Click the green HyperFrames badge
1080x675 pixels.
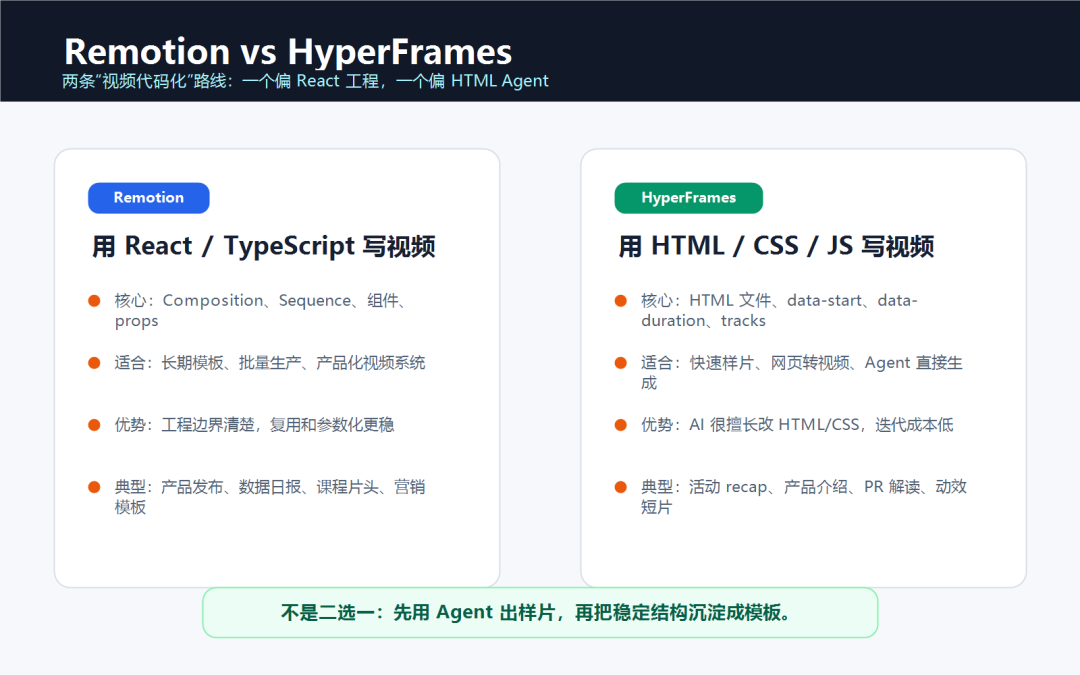[x=689, y=198]
